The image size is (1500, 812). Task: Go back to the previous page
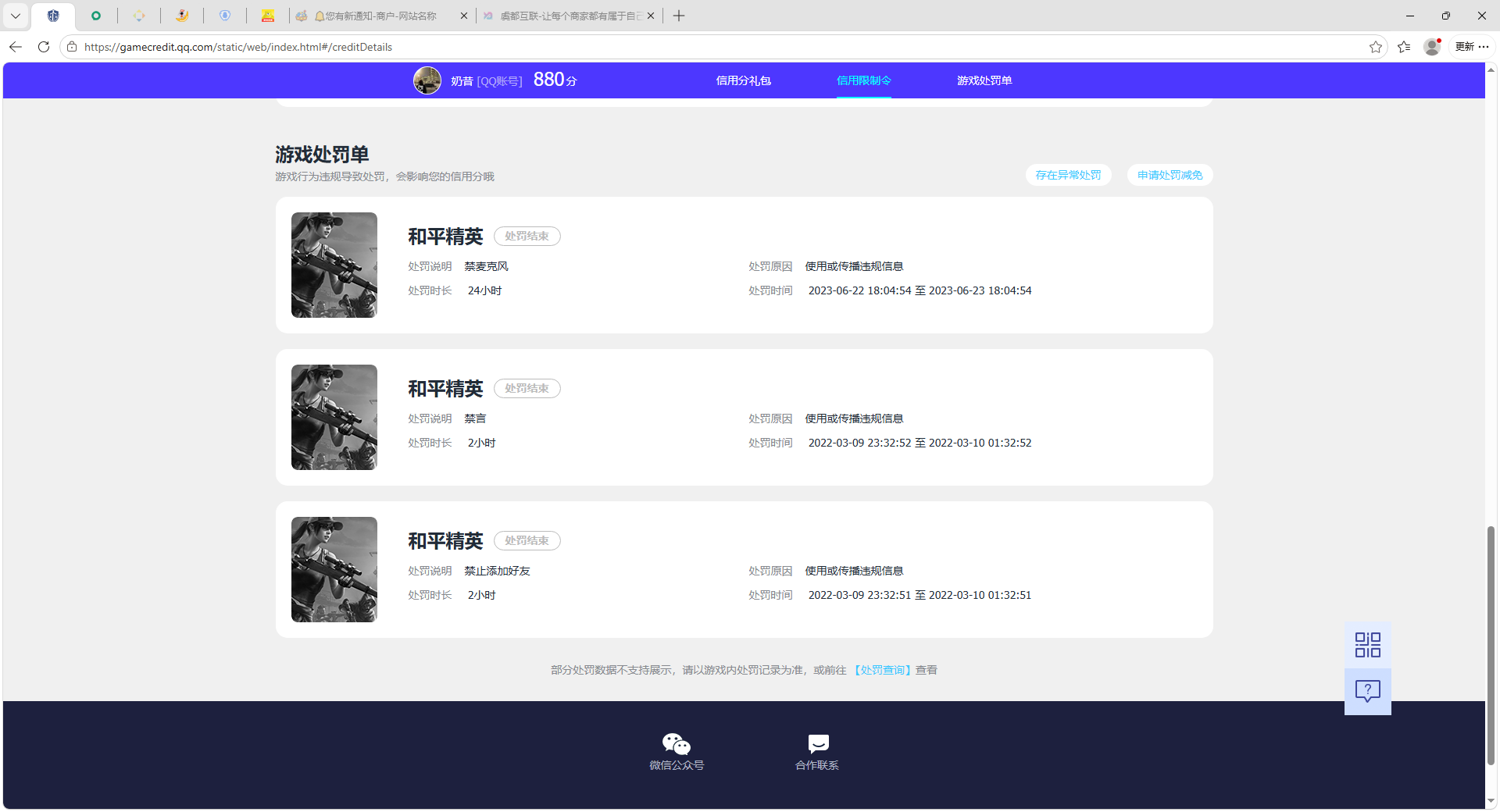16,47
